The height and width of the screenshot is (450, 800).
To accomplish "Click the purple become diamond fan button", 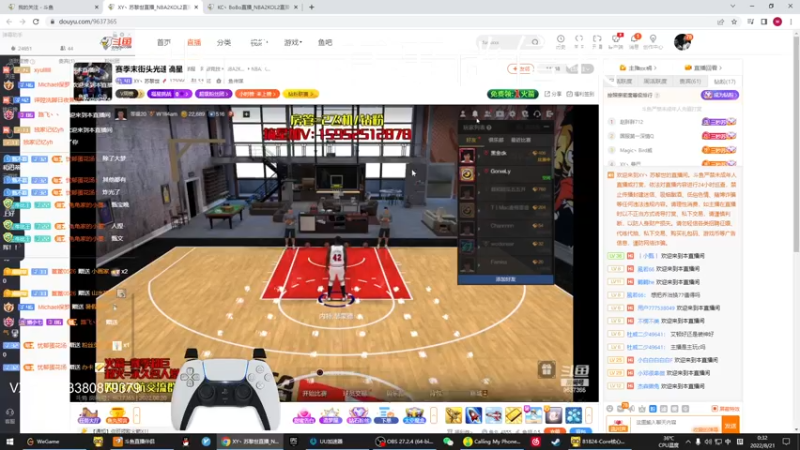I will click(x=719, y=95).
